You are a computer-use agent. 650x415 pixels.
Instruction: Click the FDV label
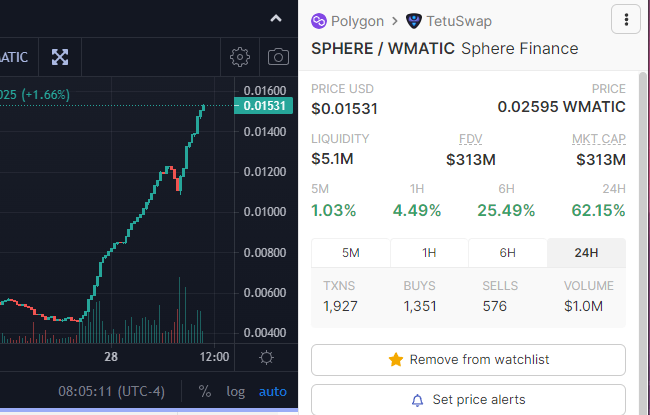[x=471, y=138]
